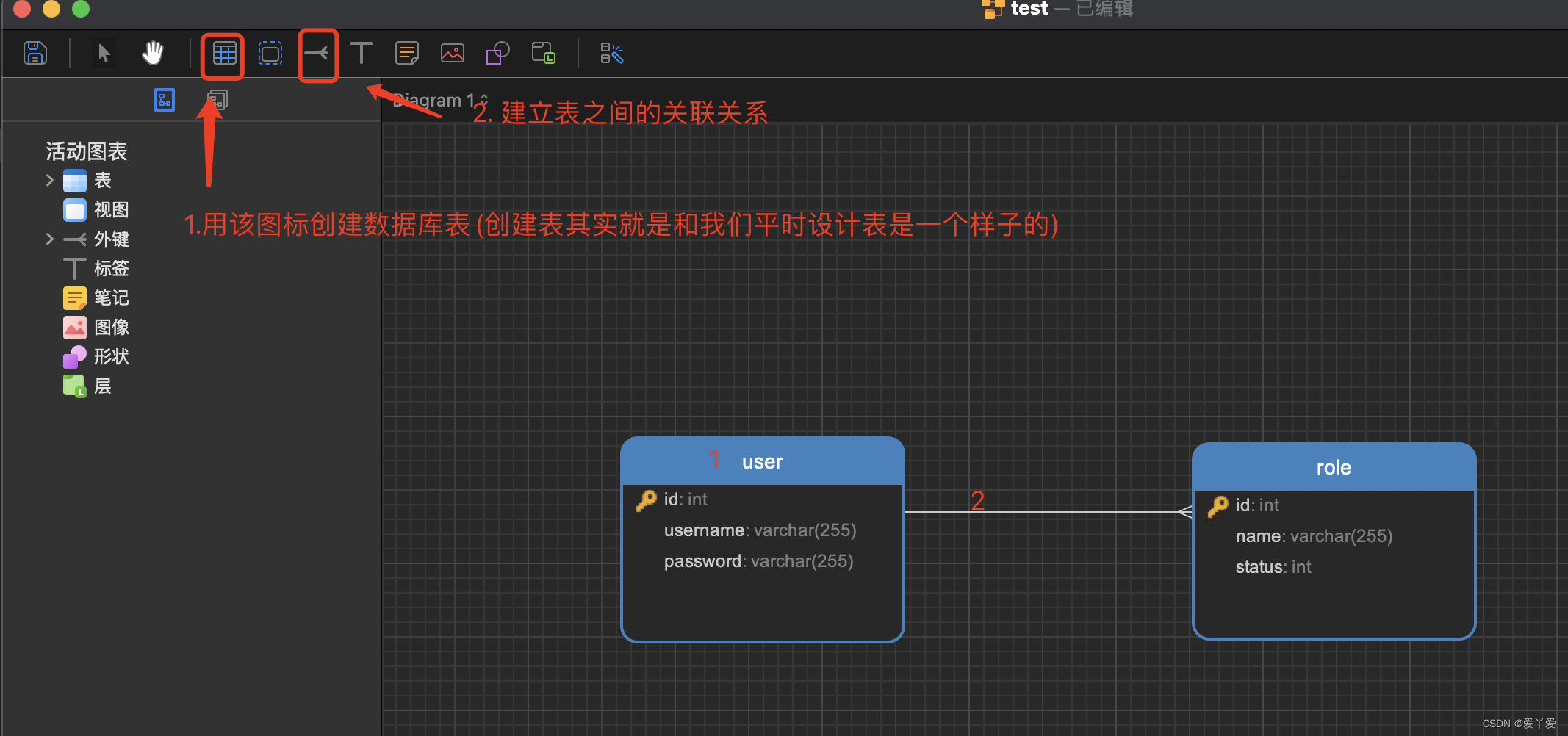
Task: Select the hand move tool
Action: pyautogui.click(x=153, y=53)
